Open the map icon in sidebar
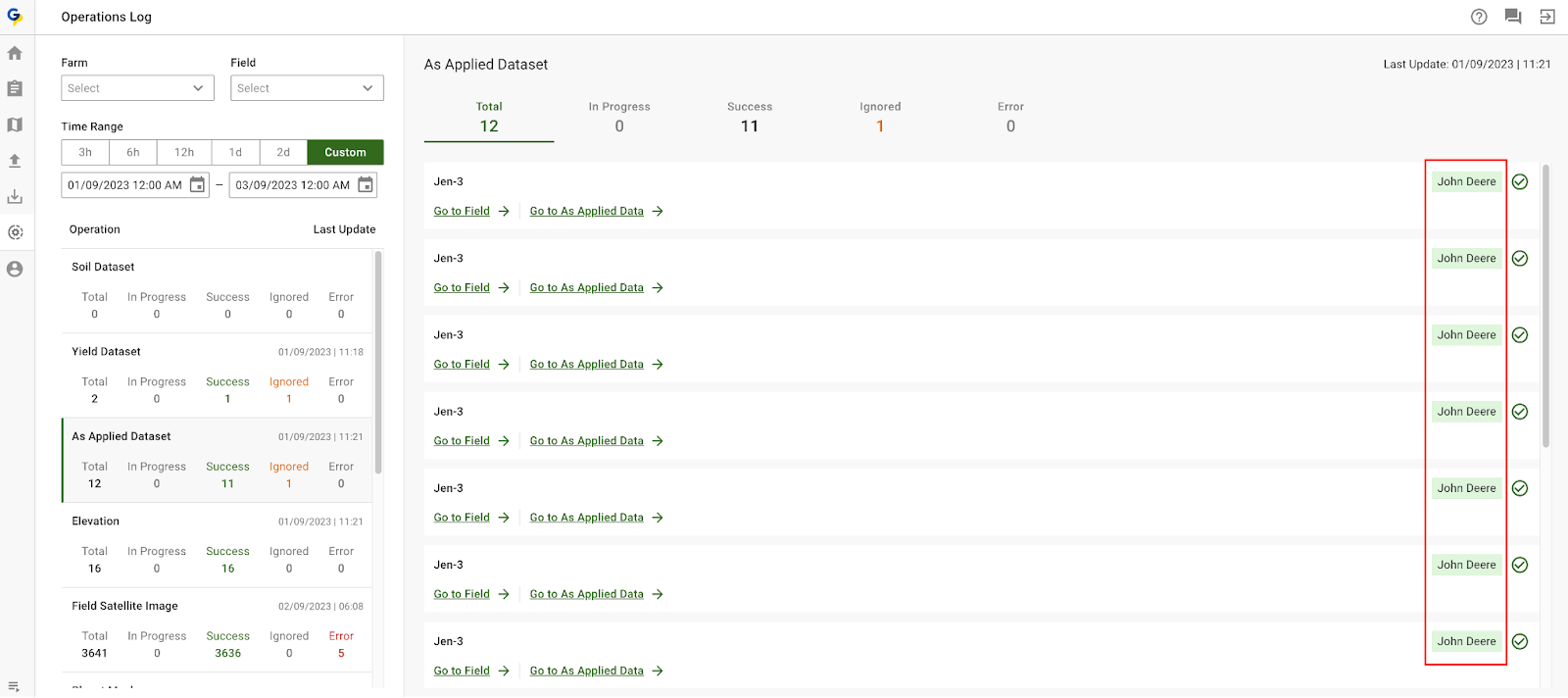 coord(15,125)
